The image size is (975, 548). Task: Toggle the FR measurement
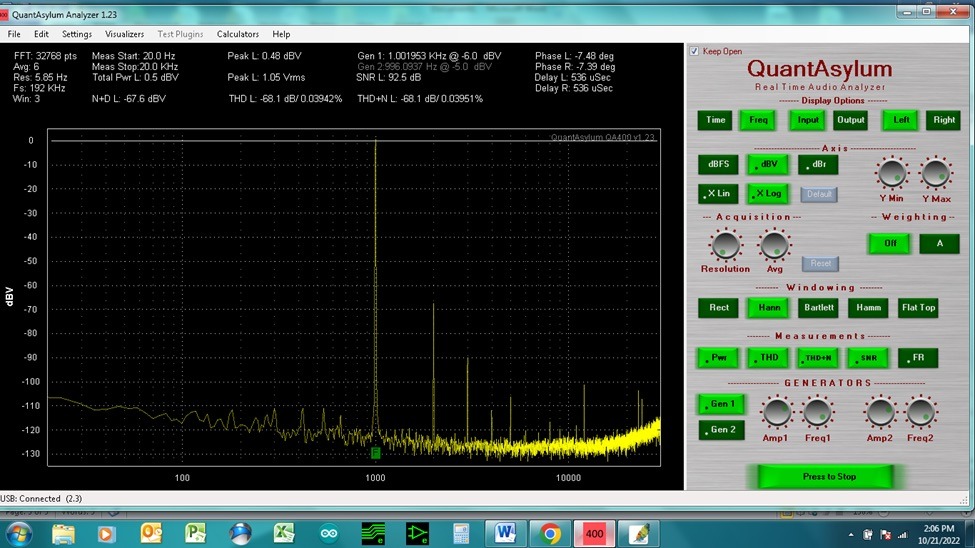(918, 358)
